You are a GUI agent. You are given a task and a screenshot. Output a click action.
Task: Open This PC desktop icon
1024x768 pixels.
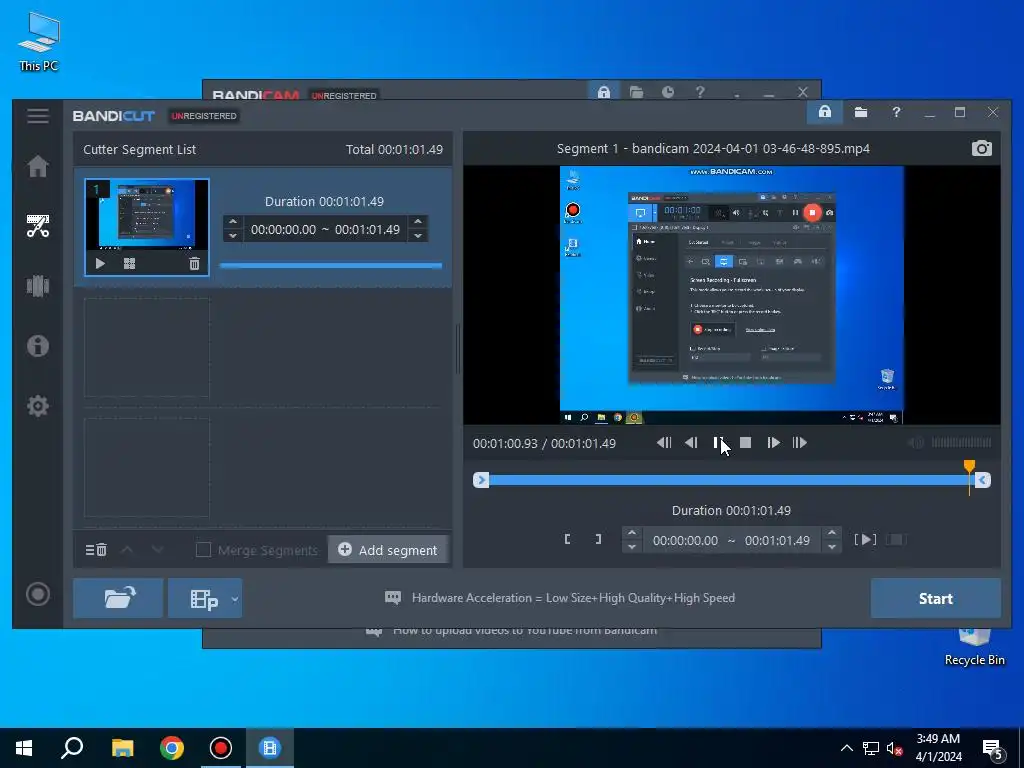pyautogui.click(x=39, y=42)
